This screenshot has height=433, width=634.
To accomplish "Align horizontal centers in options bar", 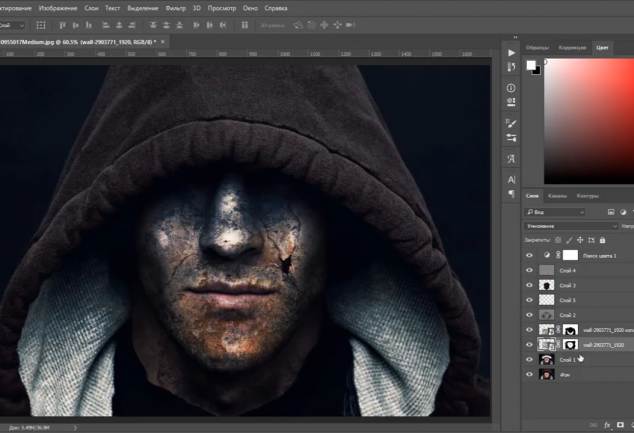I will (119, 25).
